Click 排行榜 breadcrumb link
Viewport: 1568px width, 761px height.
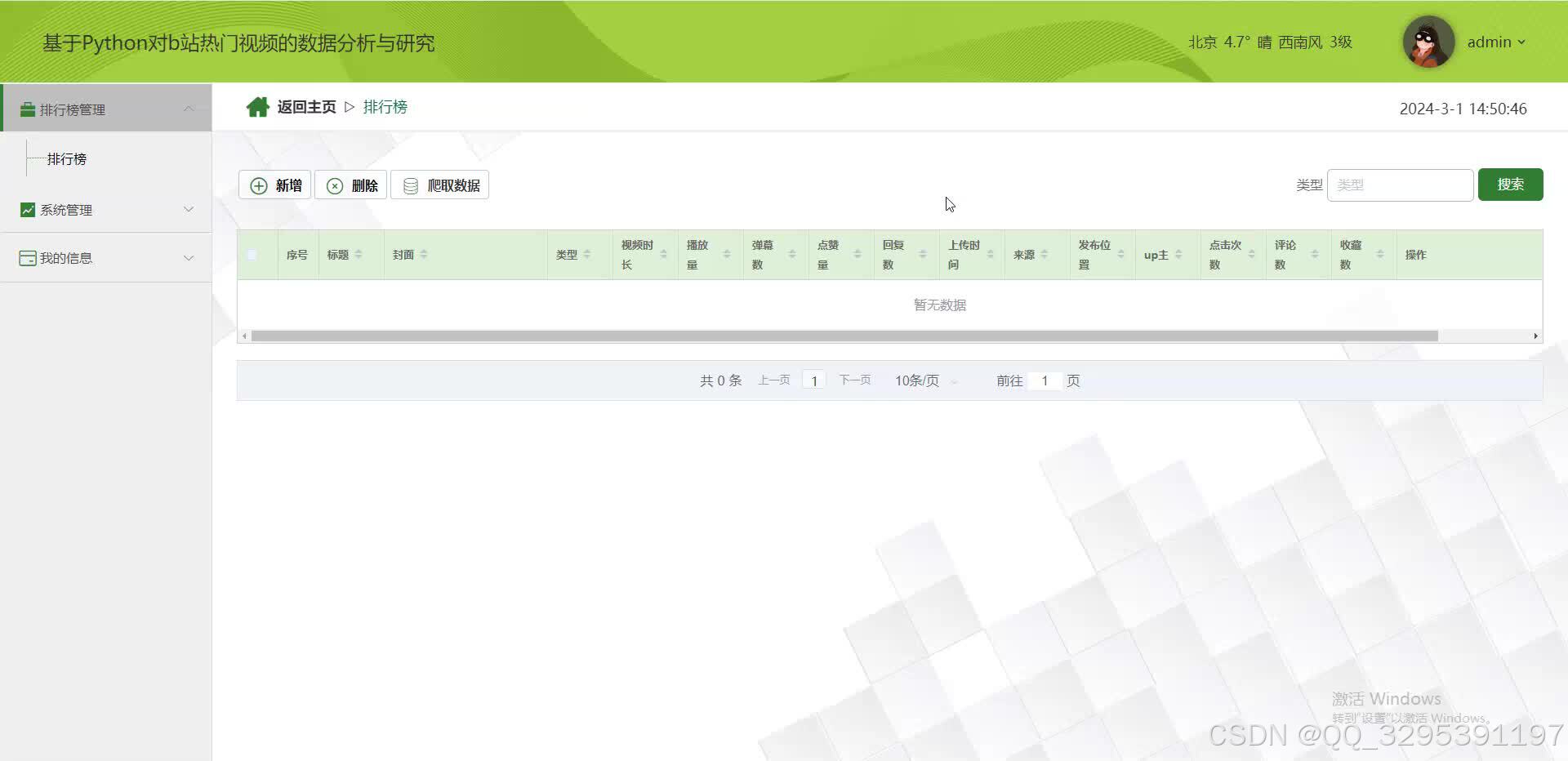click(x=385, y=107)
